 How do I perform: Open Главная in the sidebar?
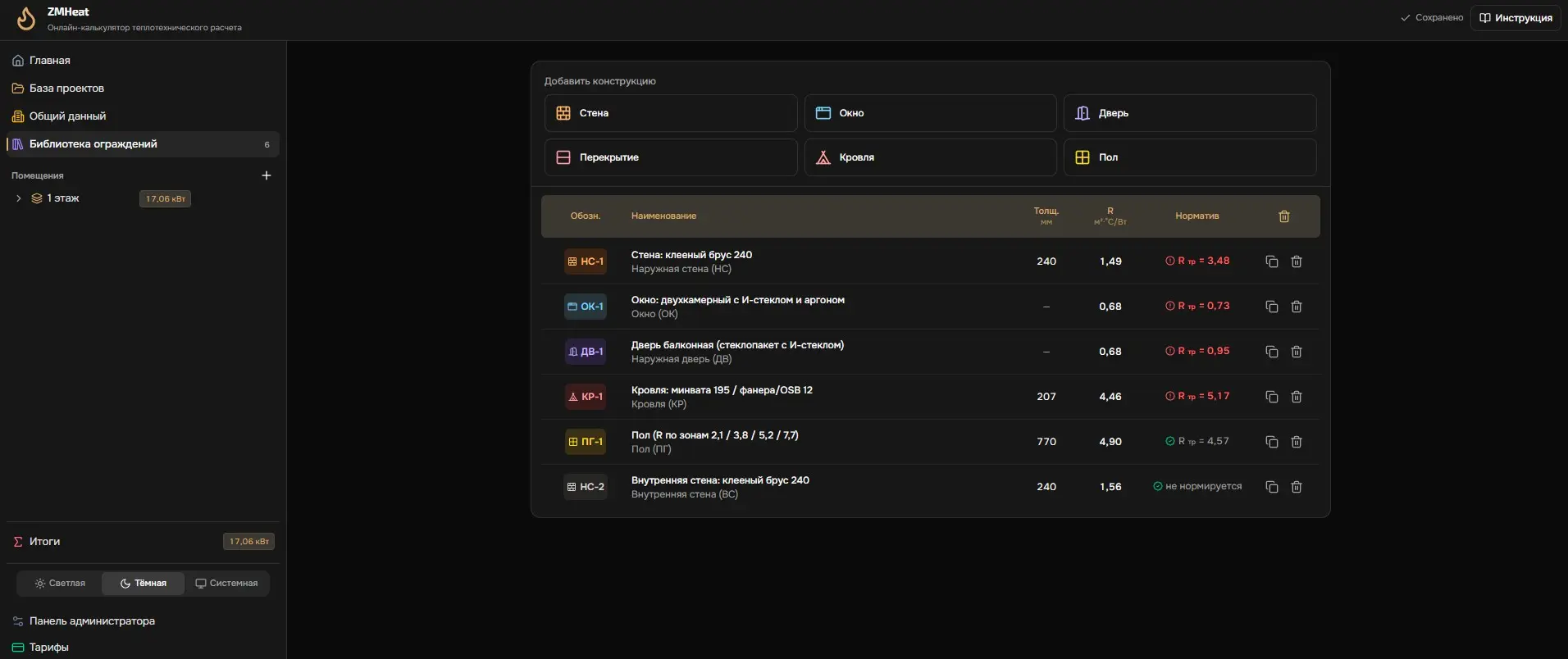coord(143,61)
